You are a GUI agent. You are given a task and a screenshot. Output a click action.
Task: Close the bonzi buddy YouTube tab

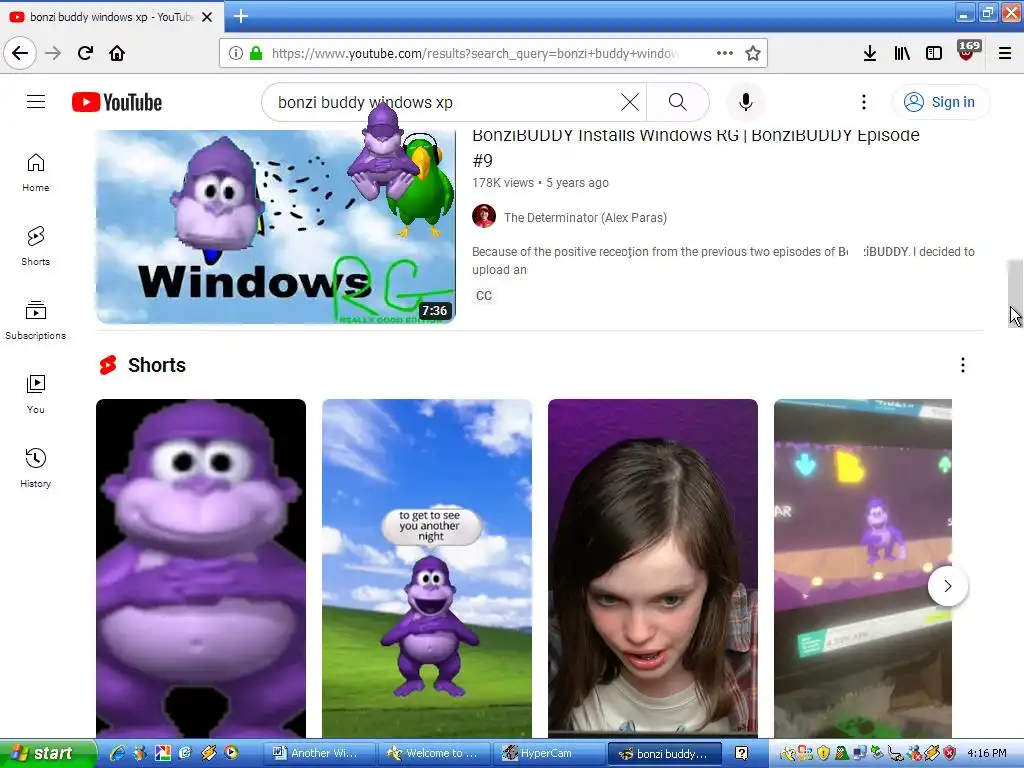coord(207,17)
